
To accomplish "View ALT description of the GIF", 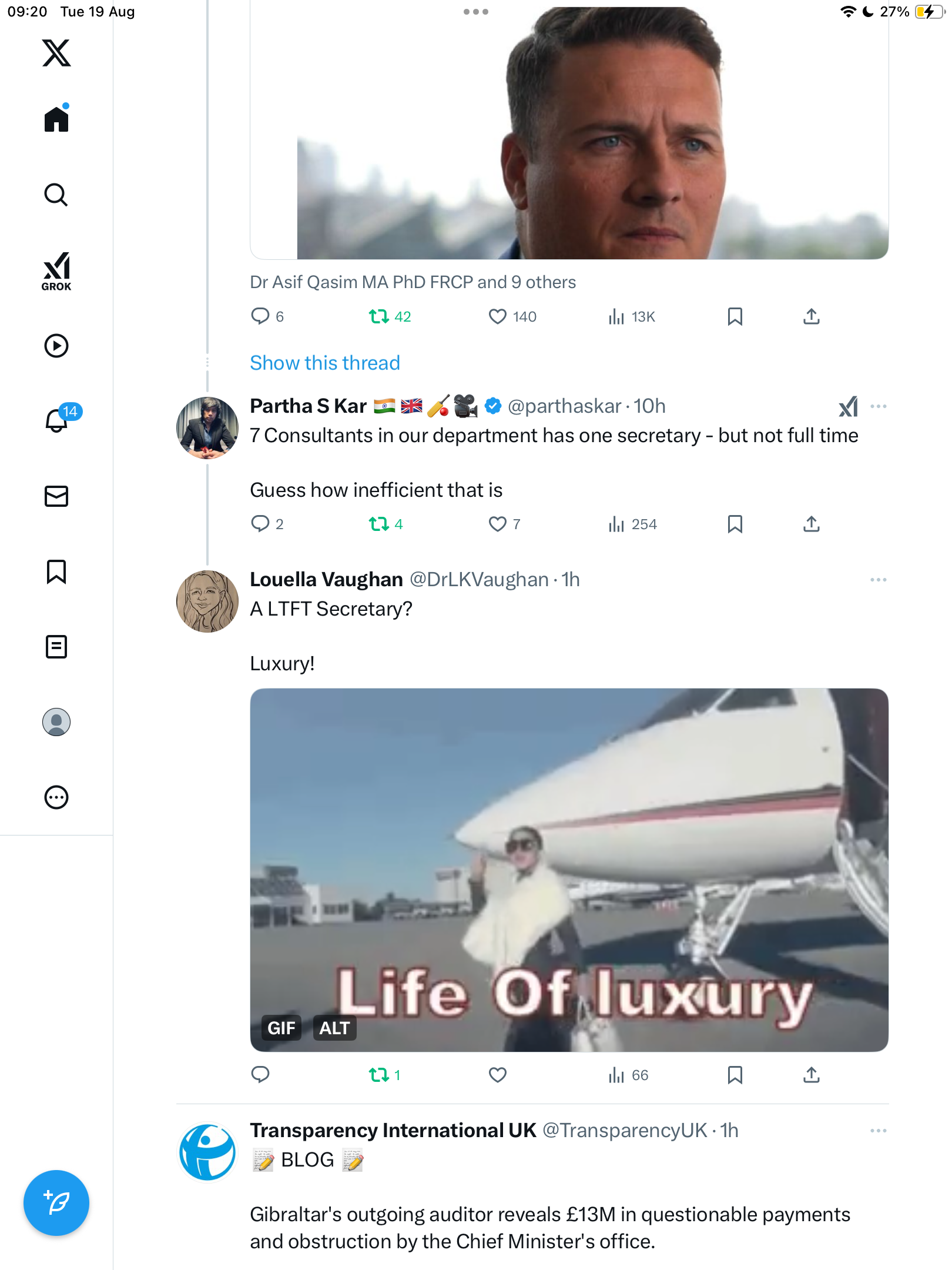I will pyautogui.click(x=334, y=1028).
